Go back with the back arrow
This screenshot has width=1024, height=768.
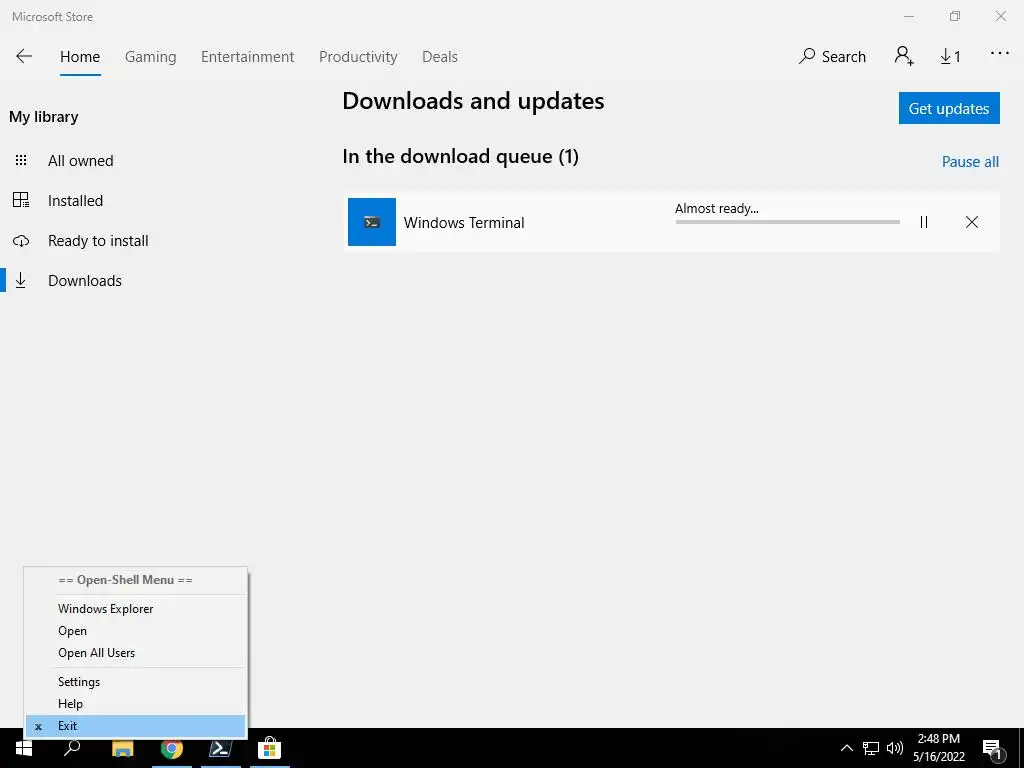click(24, 56)
